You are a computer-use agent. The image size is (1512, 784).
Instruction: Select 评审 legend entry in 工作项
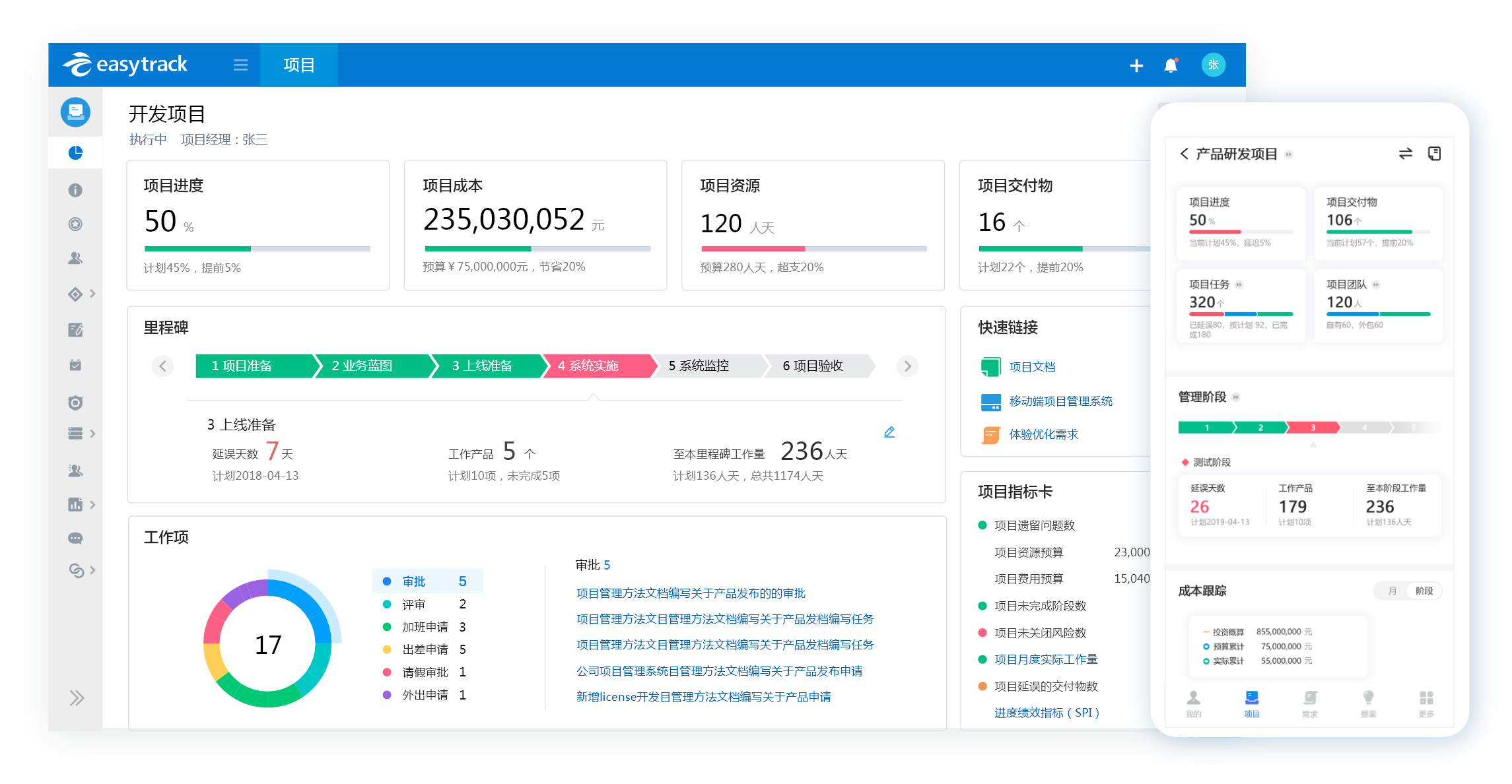[x=425, y=604]
